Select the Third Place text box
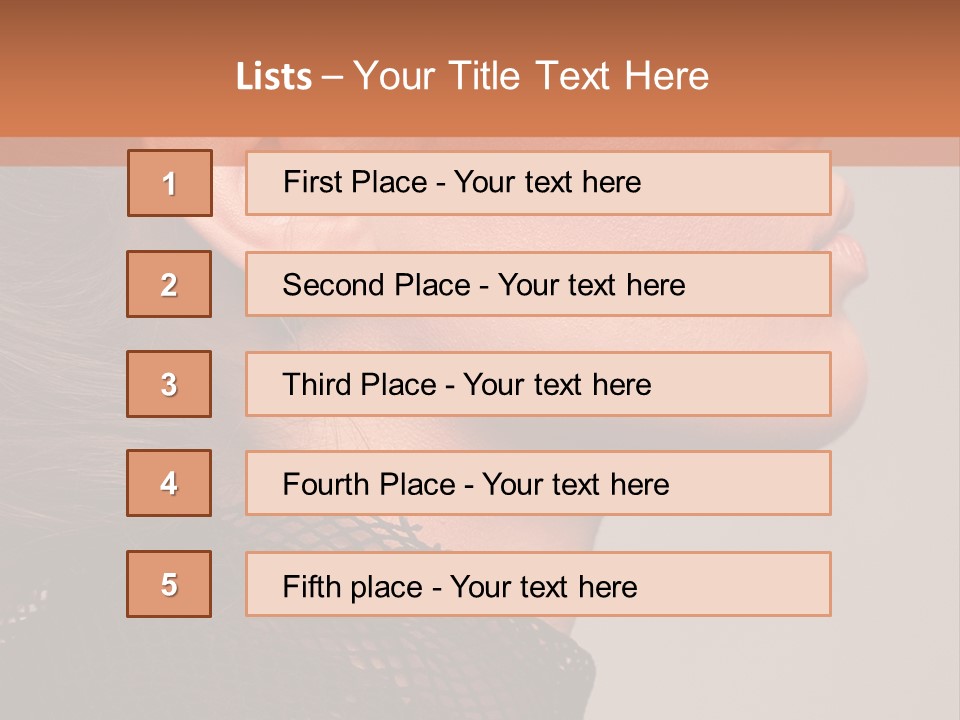The height and width of the screenshot is (720, 960). (538, 384)
